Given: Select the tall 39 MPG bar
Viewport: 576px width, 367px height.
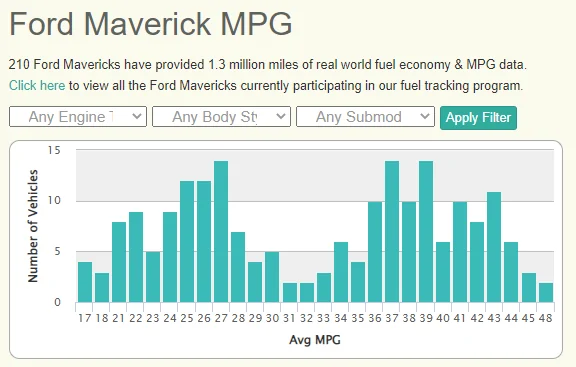Looking at the screenshot, I should (426, 231).
